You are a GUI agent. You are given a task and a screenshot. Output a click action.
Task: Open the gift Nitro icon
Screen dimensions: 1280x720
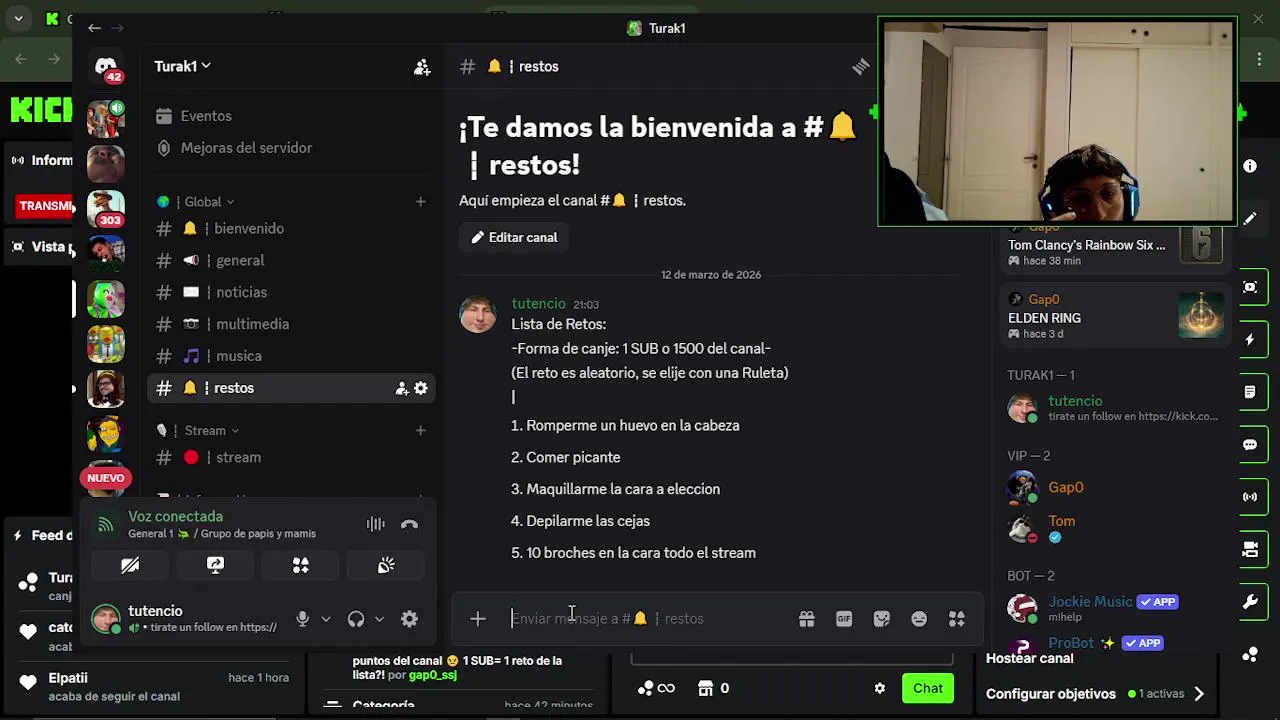806,619
